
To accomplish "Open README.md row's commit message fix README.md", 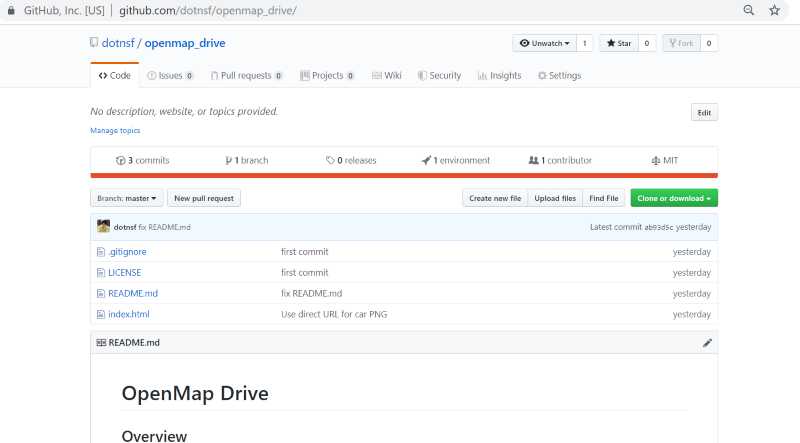I will (312, 293).
